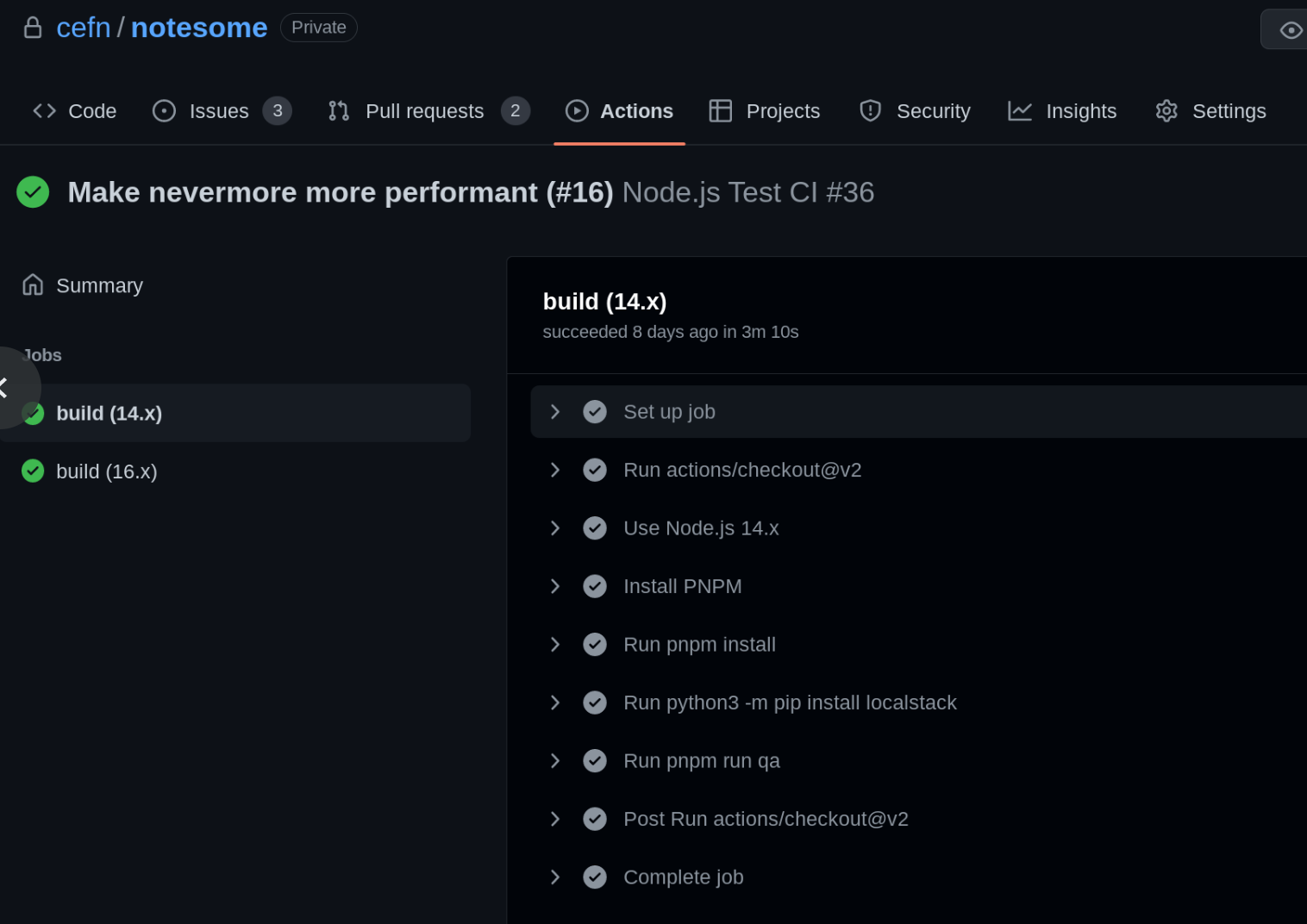
Task: Click the Issues count badge 3
Action: point(277,111)
